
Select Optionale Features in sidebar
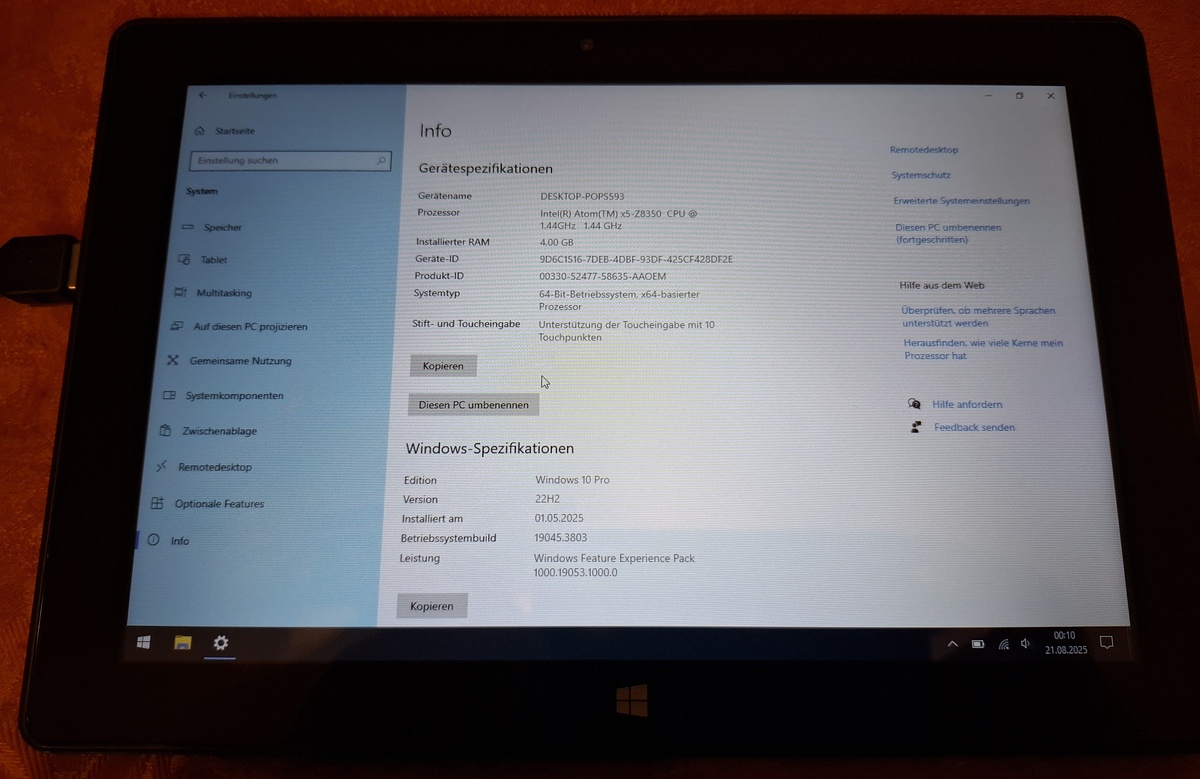click(x=218, y=504)
